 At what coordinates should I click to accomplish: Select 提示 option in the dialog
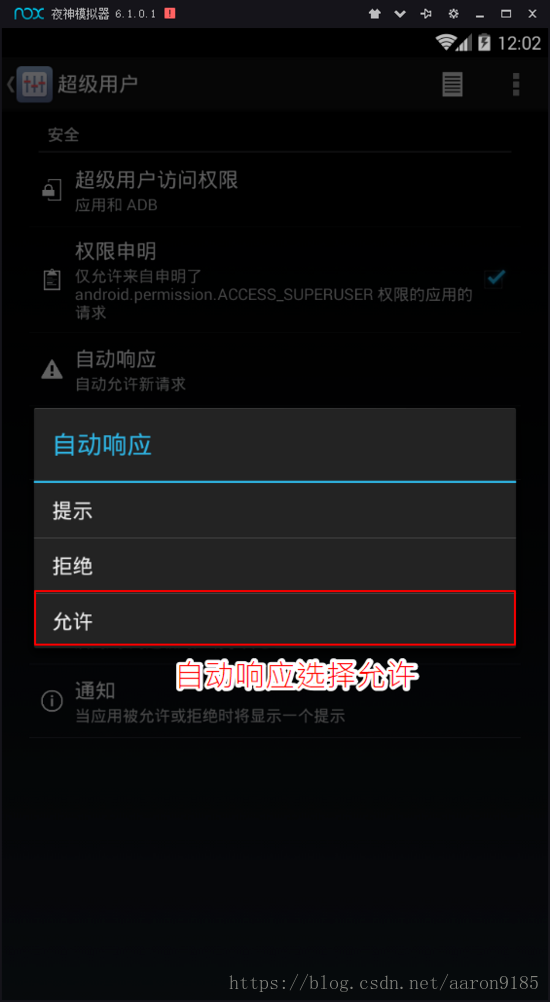pos(275,510)
